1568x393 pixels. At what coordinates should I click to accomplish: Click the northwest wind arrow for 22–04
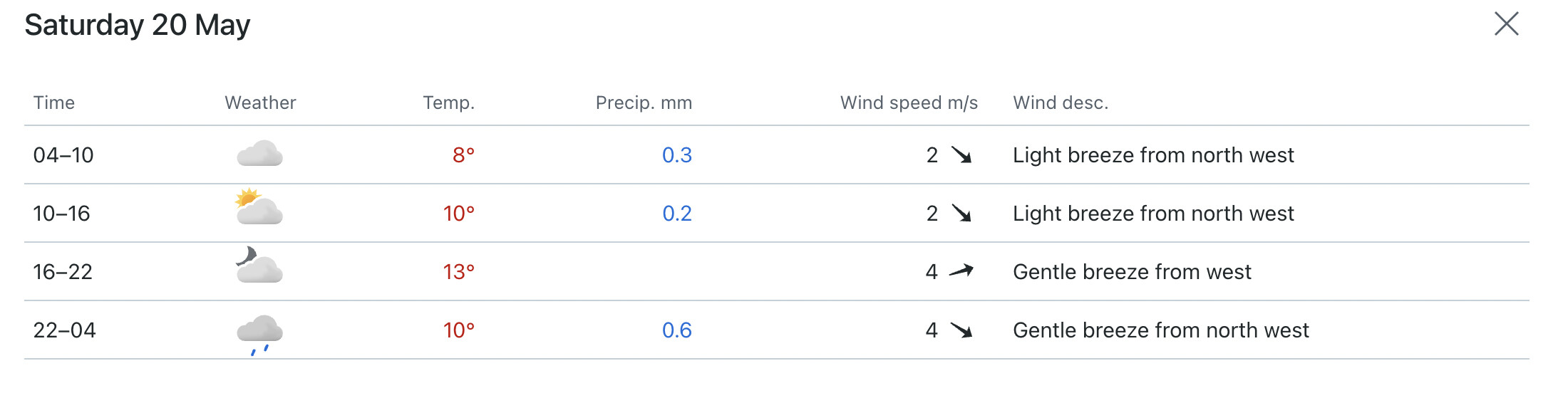click(x=961, y=330)
